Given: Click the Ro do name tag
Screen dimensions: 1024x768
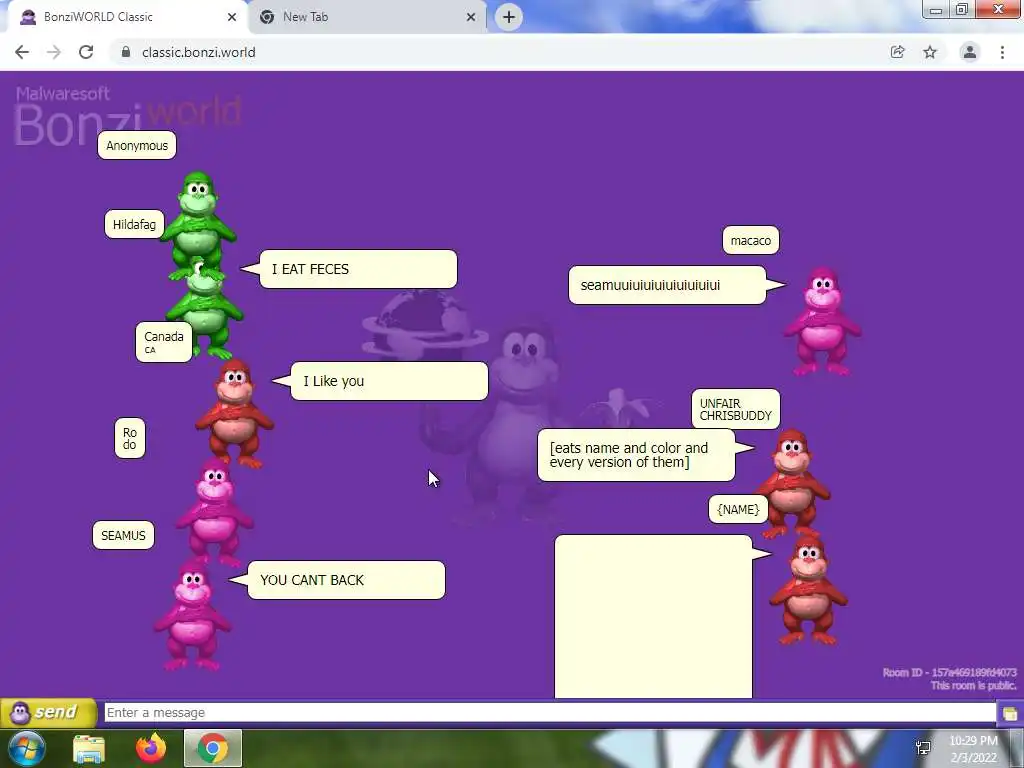Looking at the screenshot, I should (129, 438).
